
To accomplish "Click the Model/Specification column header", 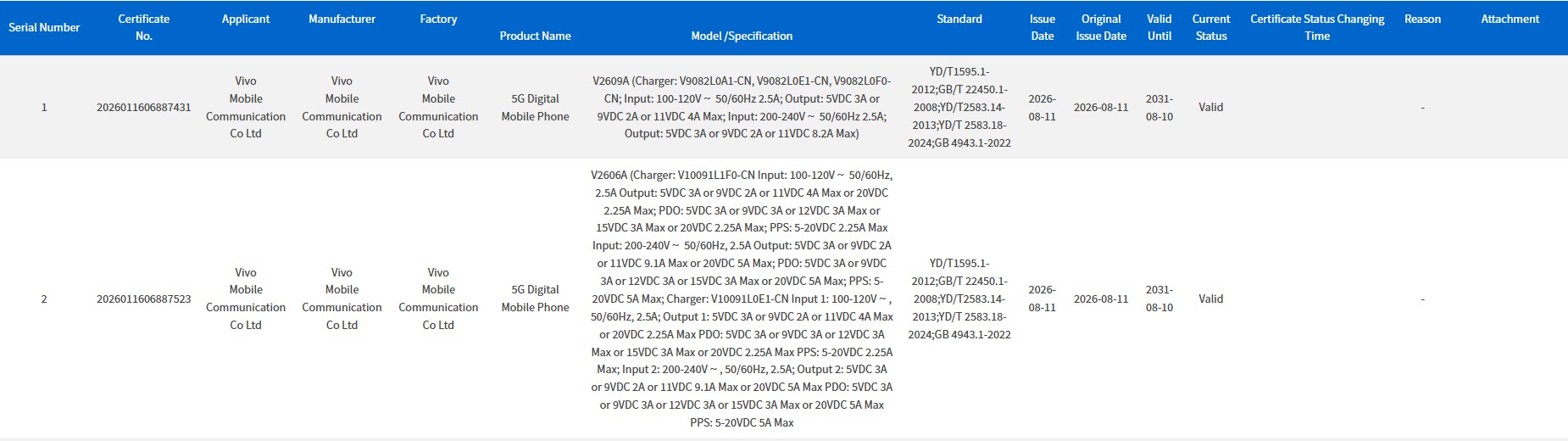I will click(742, 36).
